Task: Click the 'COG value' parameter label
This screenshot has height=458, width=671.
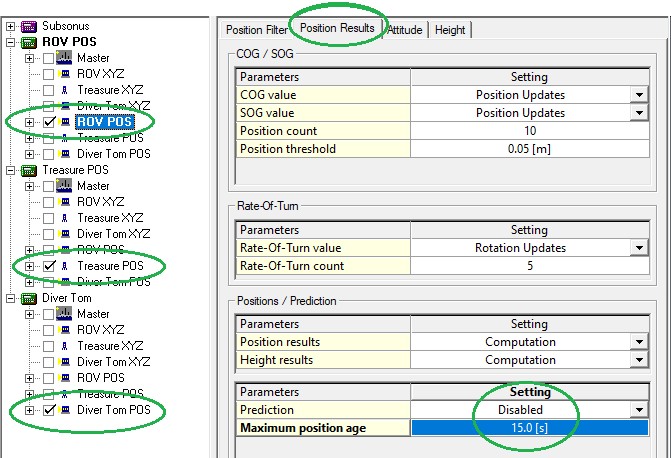Action: click(268, 95)
